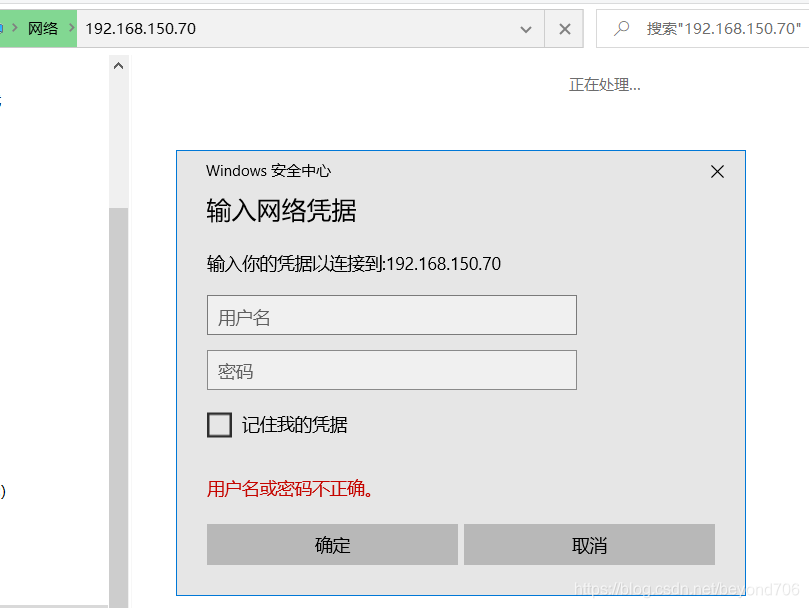Check the 记住我的凭据 checkbox
The width and height of the screenshot is (809, 608).
coord(219,424)
